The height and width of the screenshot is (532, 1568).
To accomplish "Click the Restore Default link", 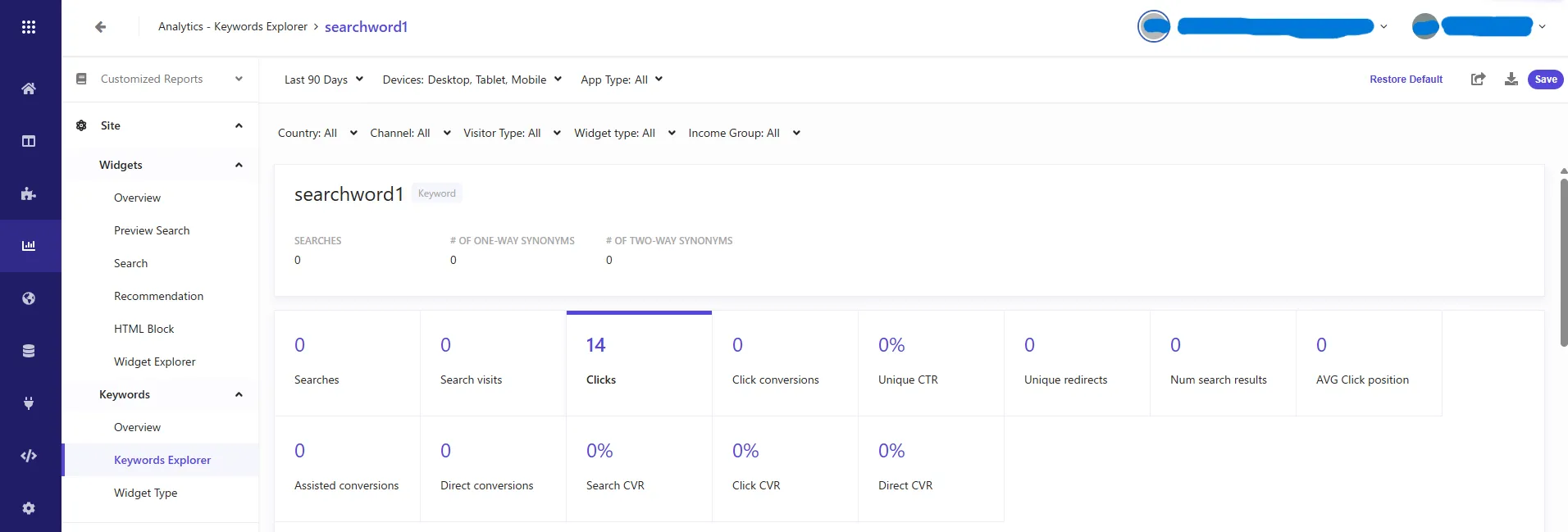I will tap(1406, 80).
